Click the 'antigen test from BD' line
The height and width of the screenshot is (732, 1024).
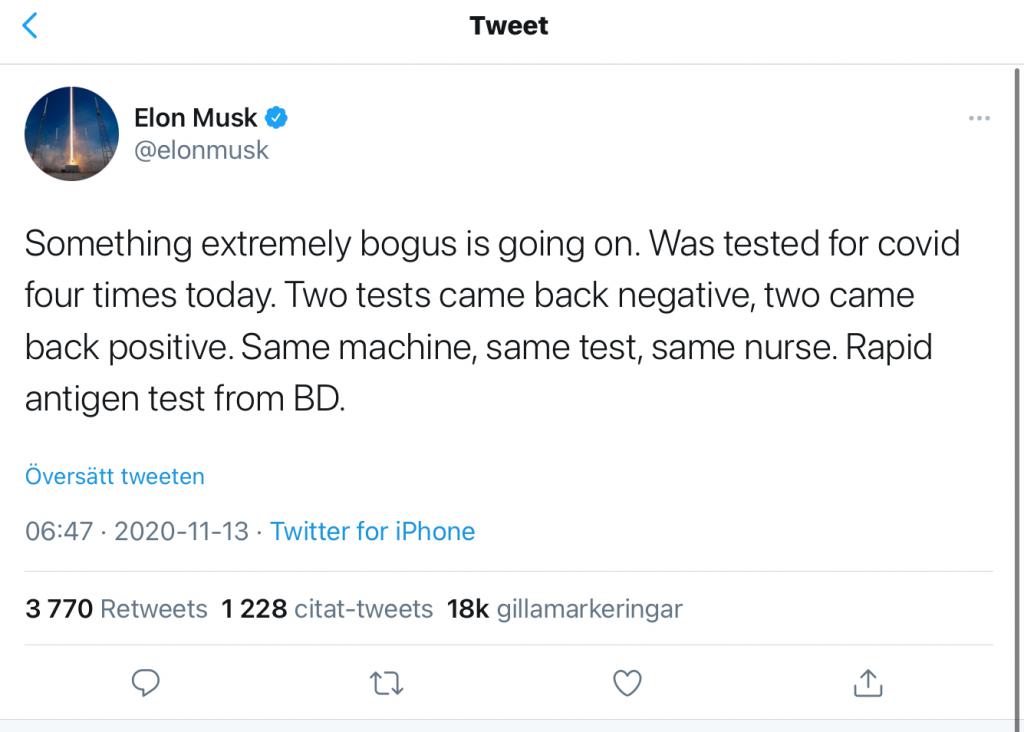(184, 400)
